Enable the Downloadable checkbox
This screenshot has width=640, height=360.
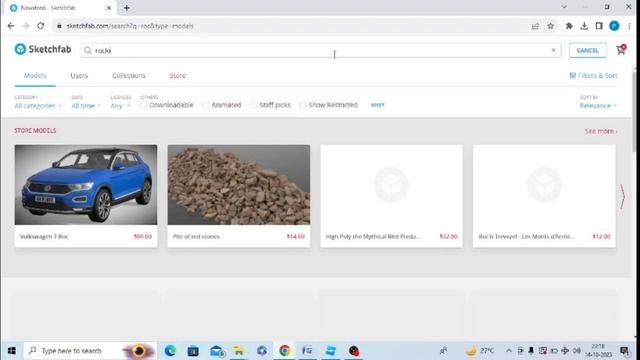click(x=143, y=105)
